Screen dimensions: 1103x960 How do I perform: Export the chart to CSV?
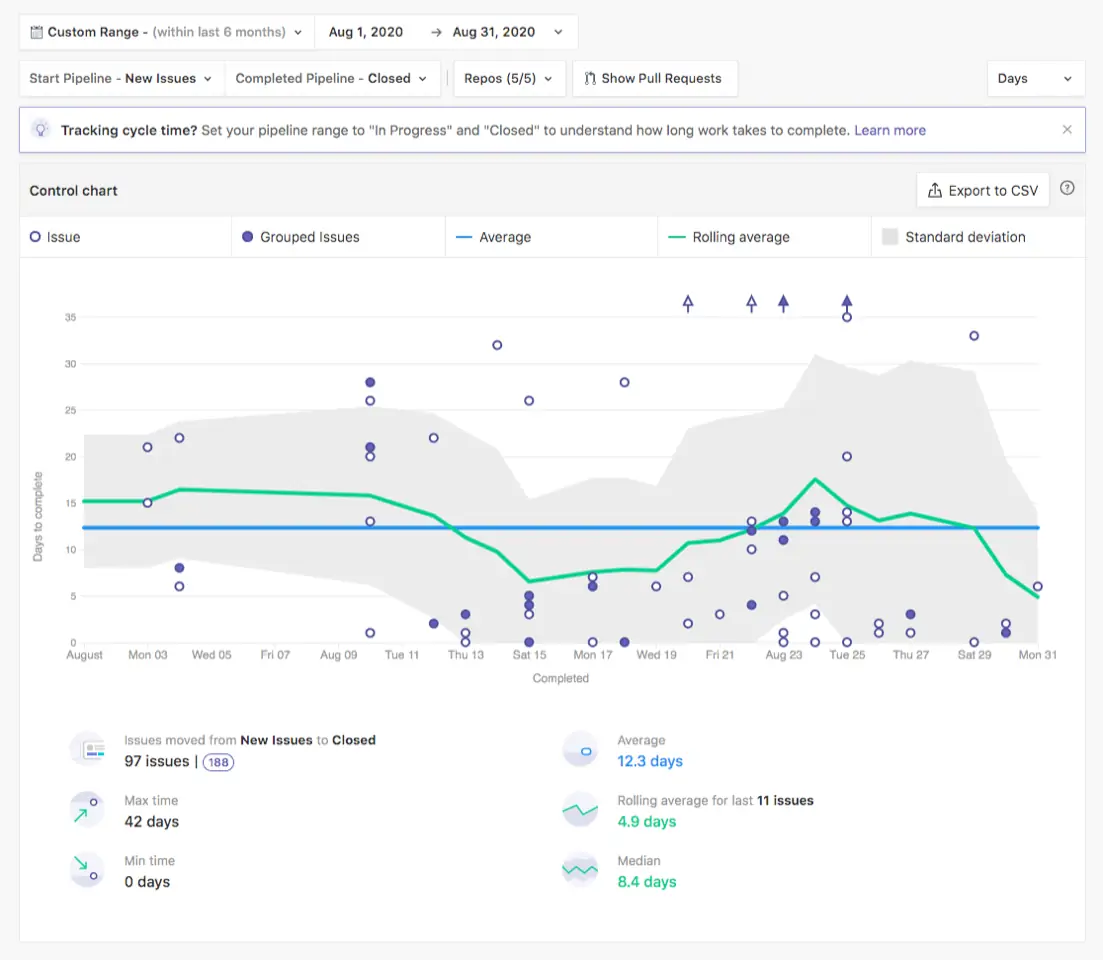(983, 191)
